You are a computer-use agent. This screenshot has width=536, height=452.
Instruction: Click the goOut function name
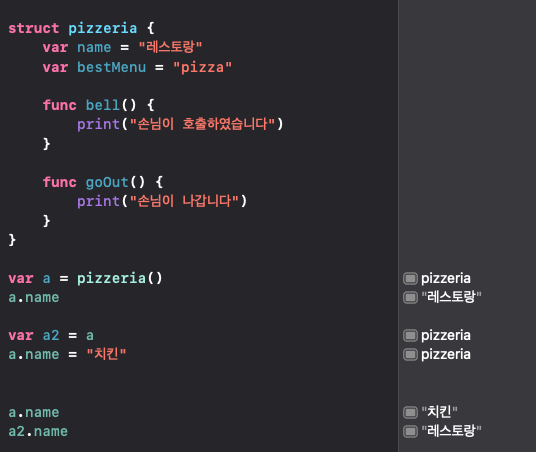107,182
